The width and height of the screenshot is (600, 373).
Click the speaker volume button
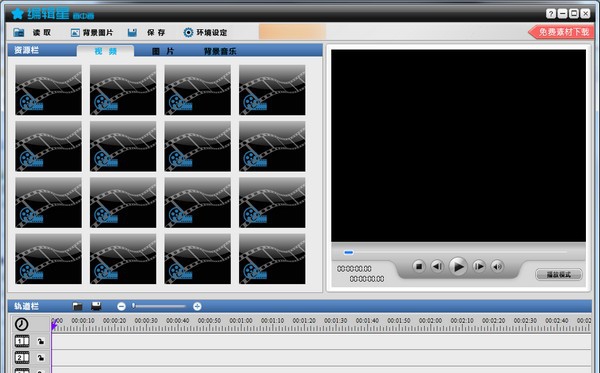click(497, 266)
